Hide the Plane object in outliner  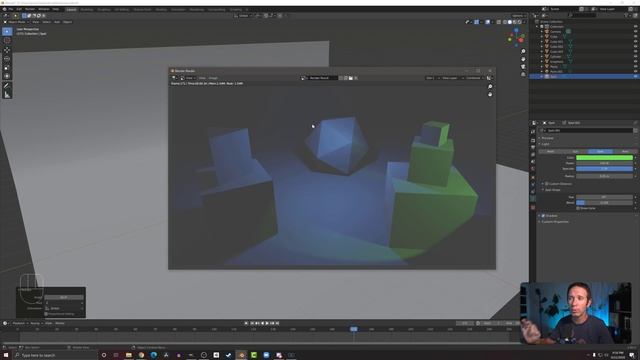636,67
